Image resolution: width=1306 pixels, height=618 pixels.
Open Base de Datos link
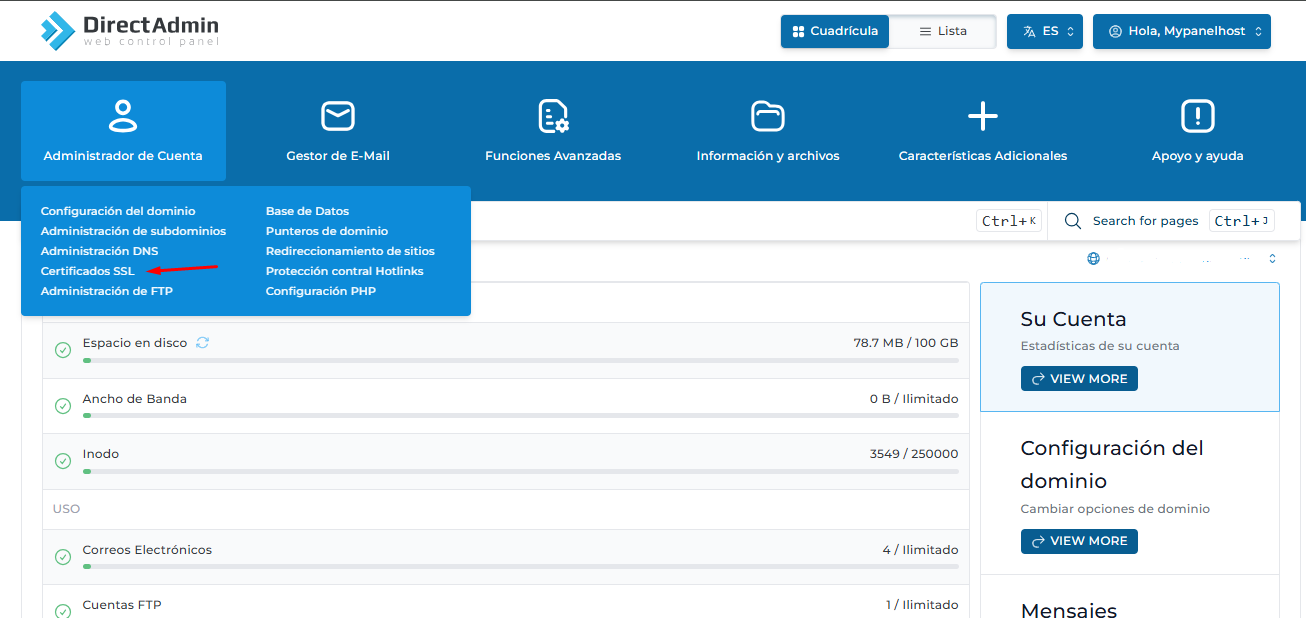307,211
